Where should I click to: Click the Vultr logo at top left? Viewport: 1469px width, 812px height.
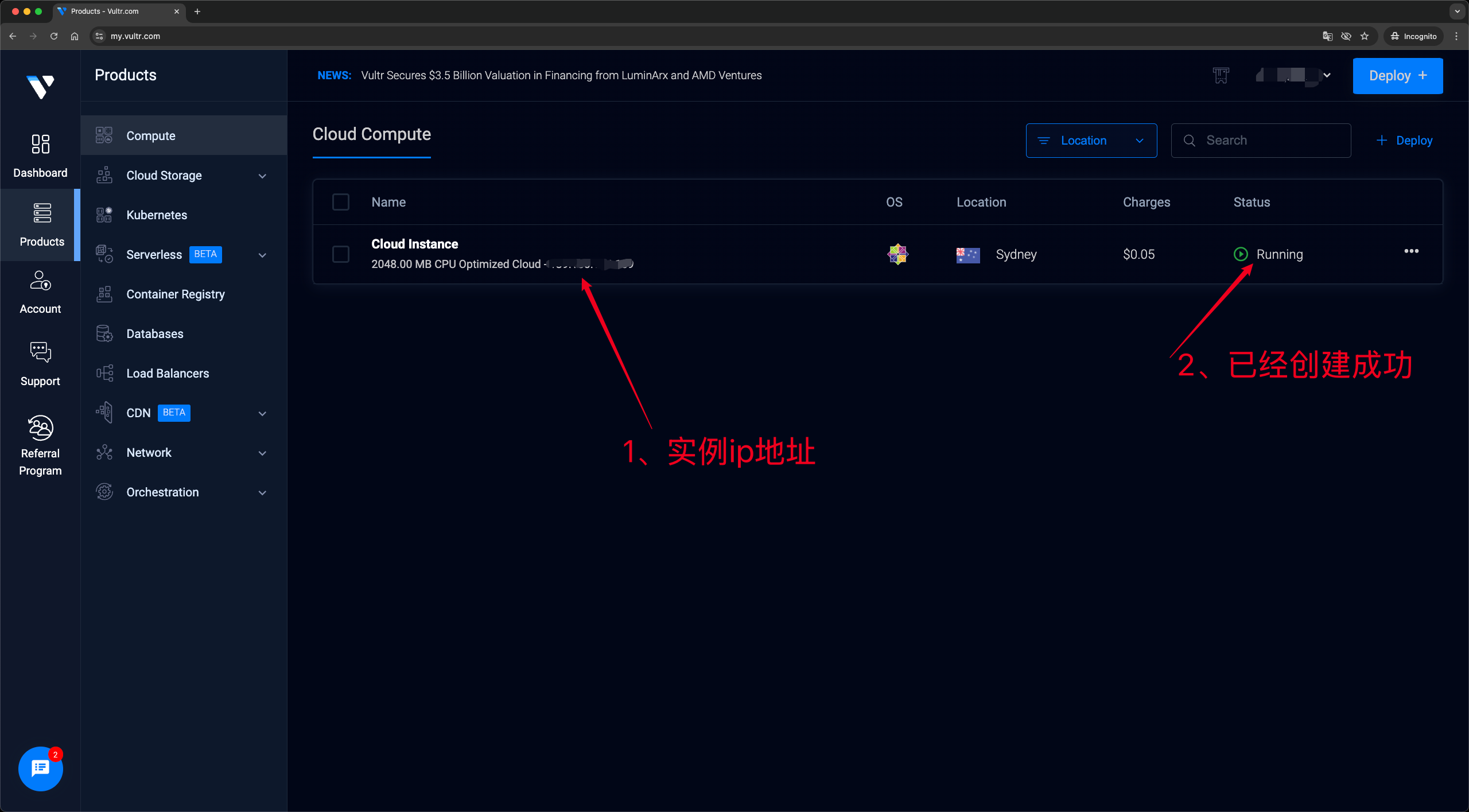(40, 87)
